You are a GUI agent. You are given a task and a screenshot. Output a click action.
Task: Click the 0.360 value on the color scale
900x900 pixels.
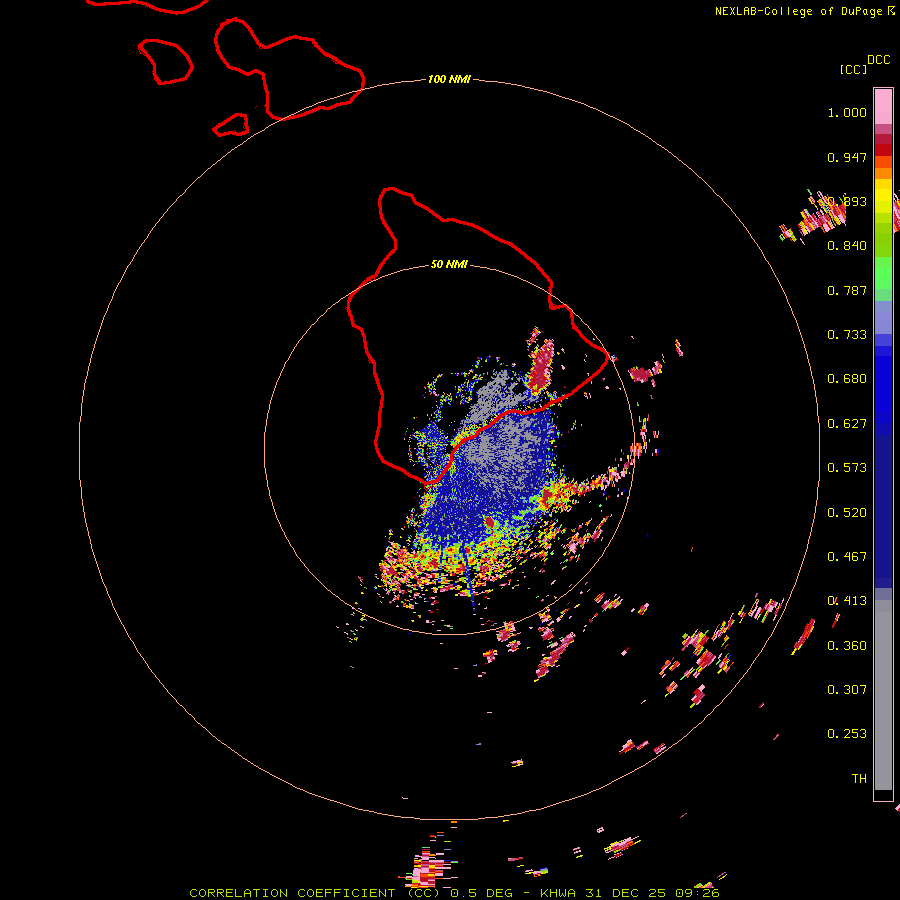click(x=847, y=646)
